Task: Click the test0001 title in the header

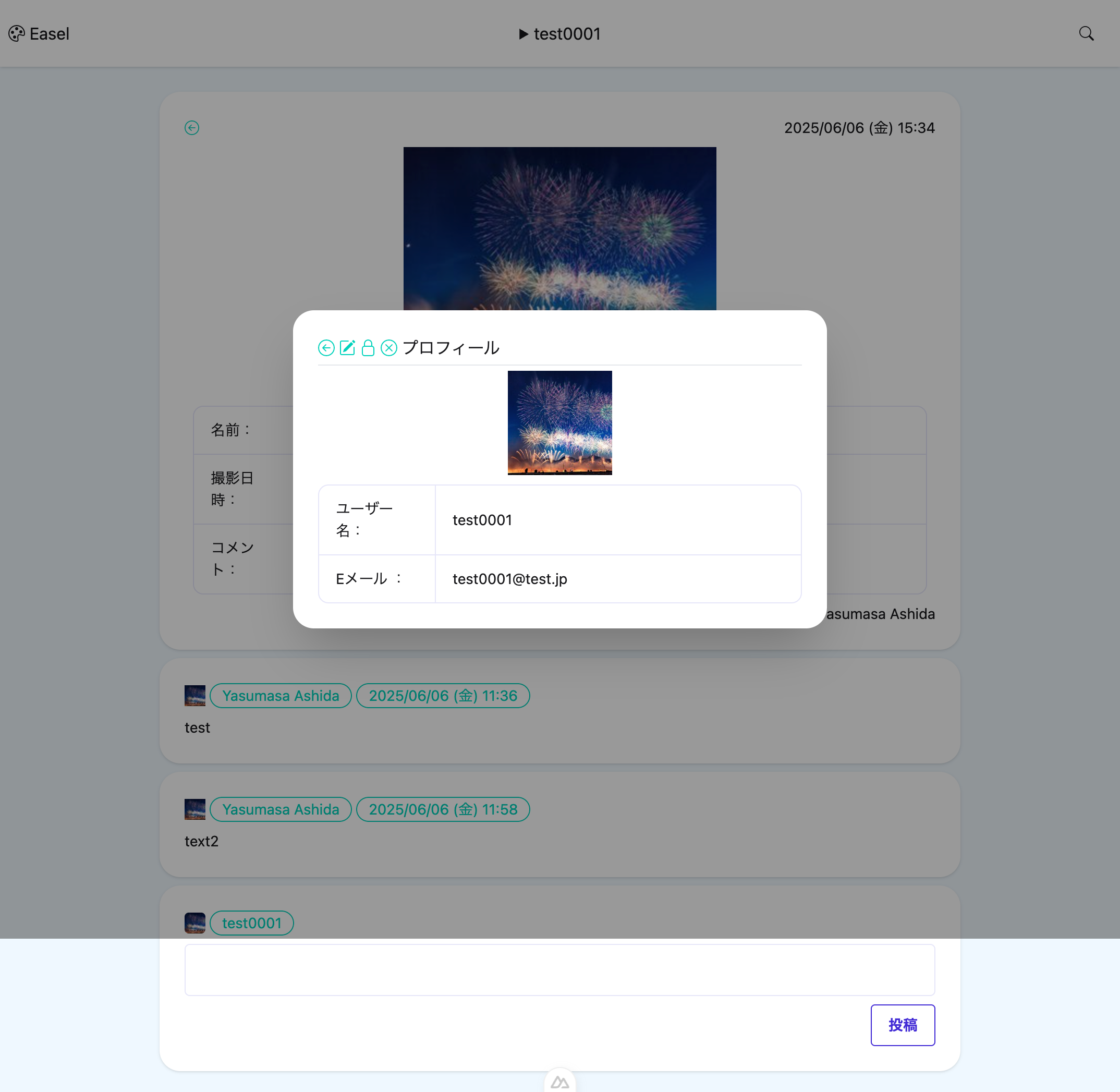Action: pyautogui.click(x=567, y=34)
